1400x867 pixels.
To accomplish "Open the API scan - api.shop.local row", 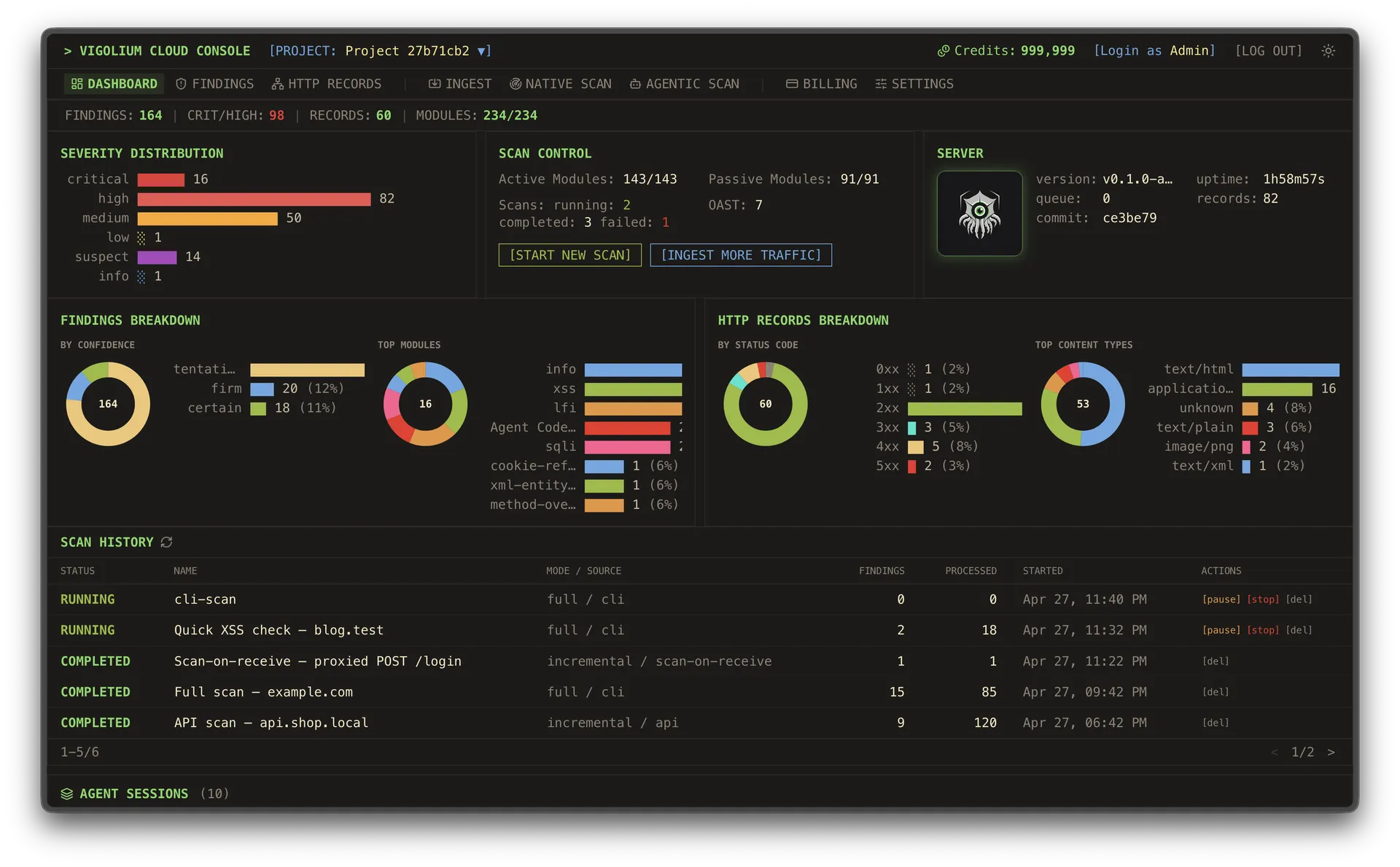I will [700, 723].
